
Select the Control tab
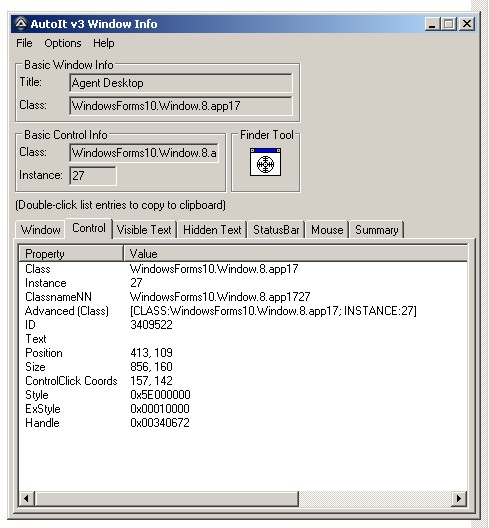(x=89, y=228)
